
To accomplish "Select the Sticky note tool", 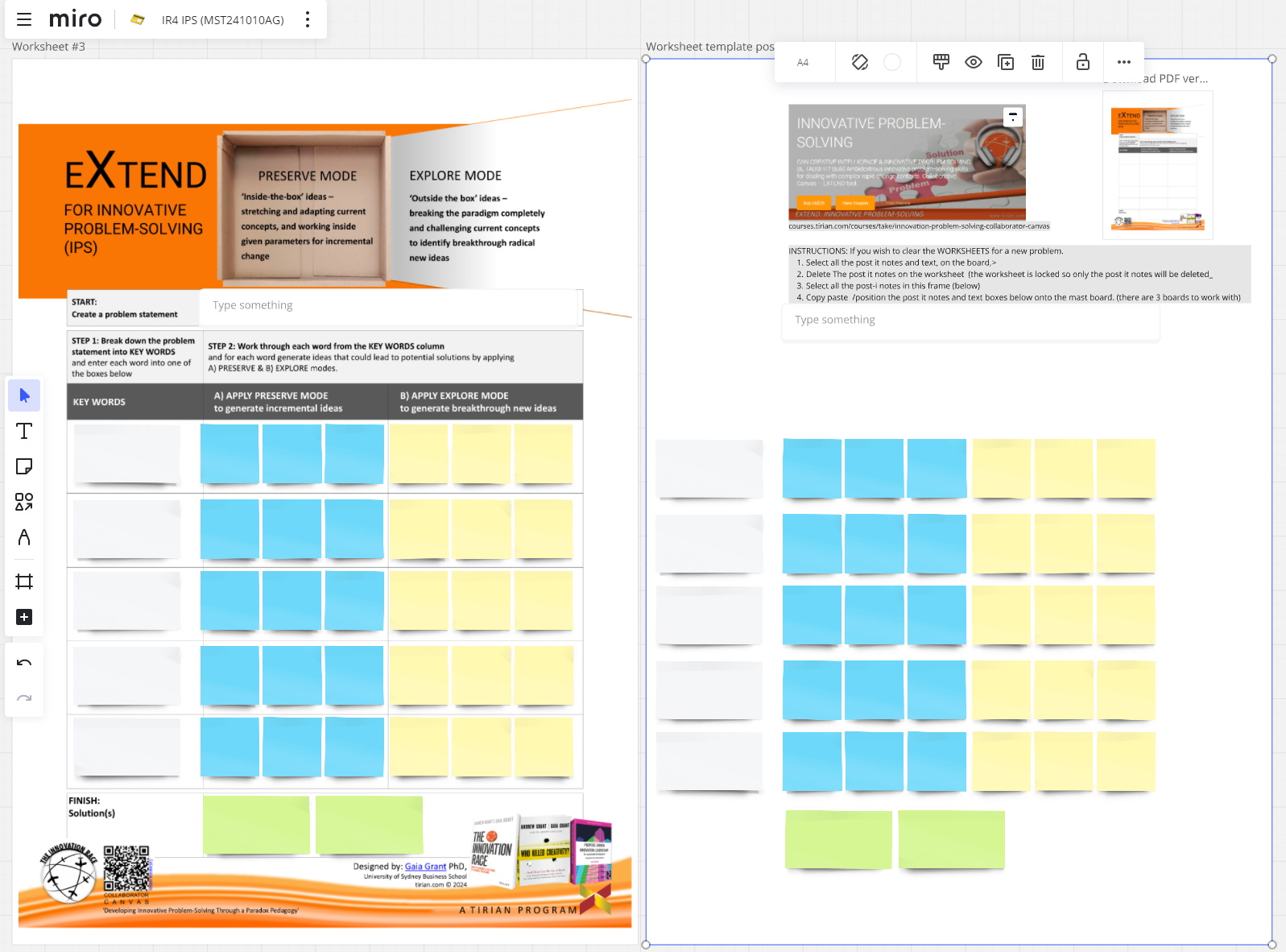I will pos(24,466).
